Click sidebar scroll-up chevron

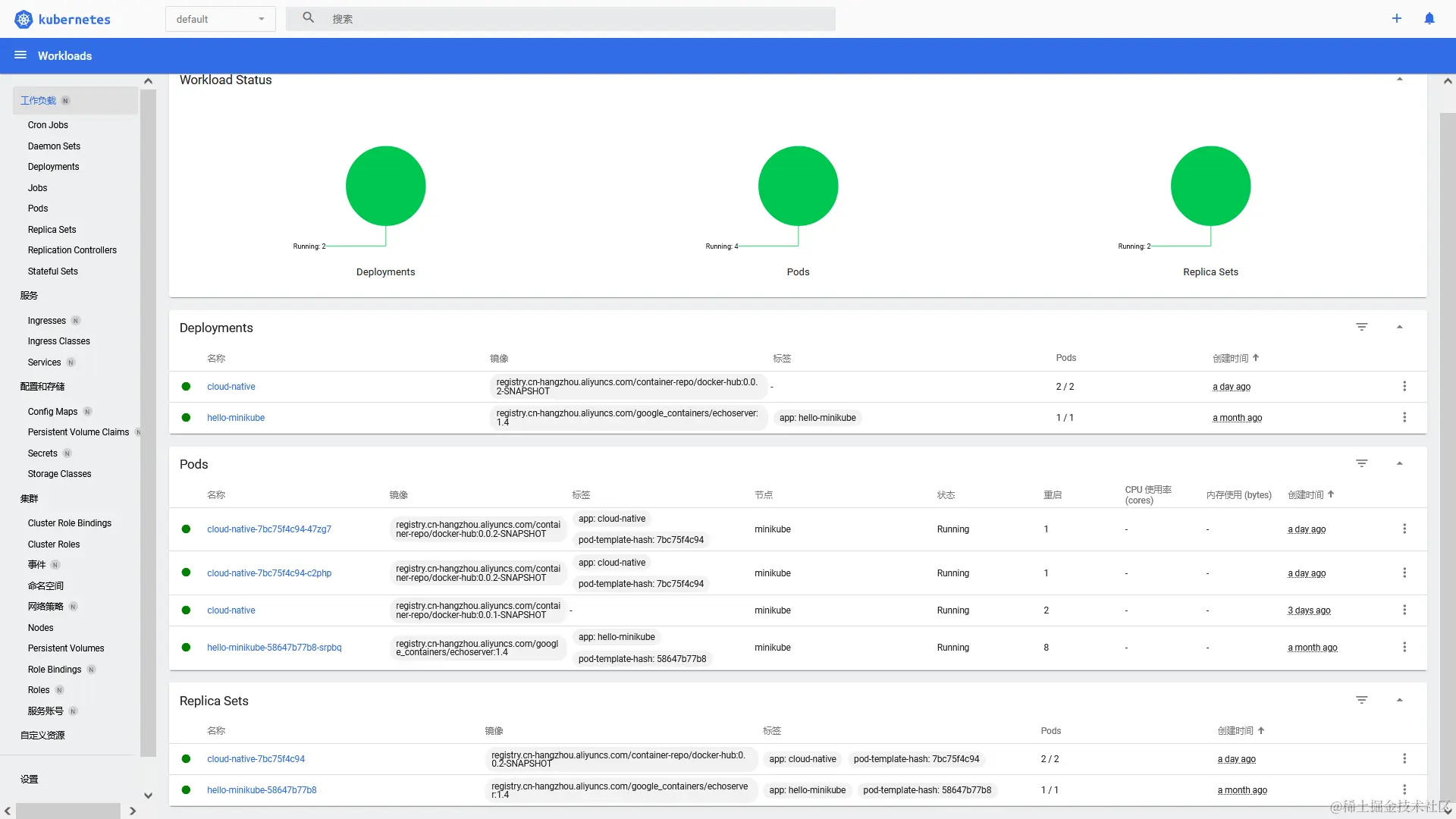pos(148,81)
